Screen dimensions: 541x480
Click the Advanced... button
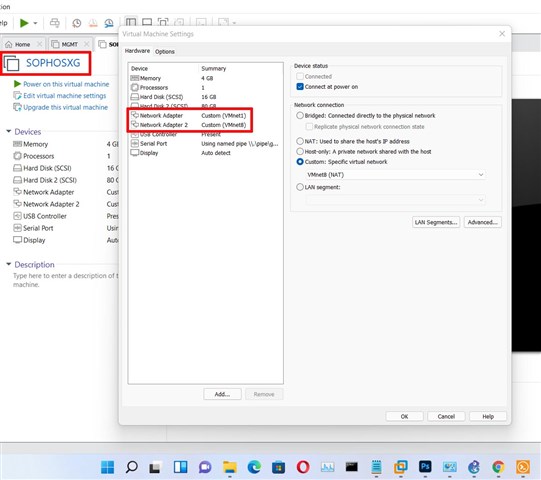pos(482,222)
